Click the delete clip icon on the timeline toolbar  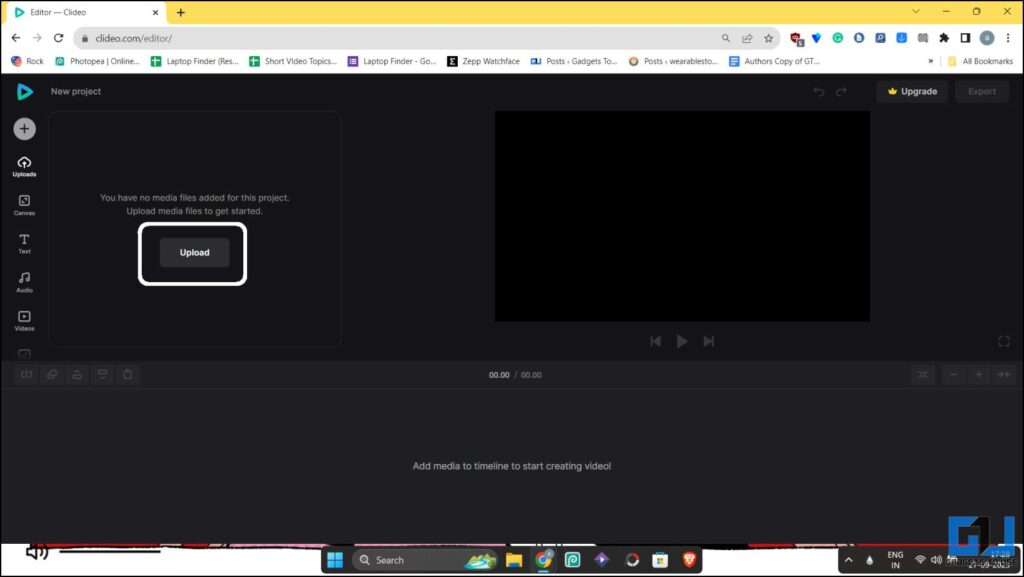tap(127, 374)
